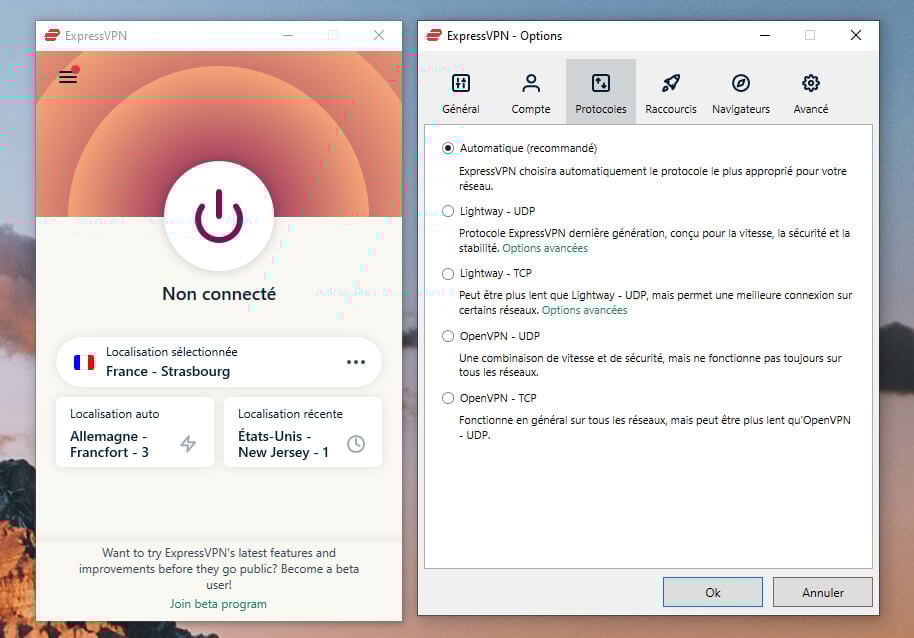Select the Protocoles tab icon

click(x=601, y=90)
